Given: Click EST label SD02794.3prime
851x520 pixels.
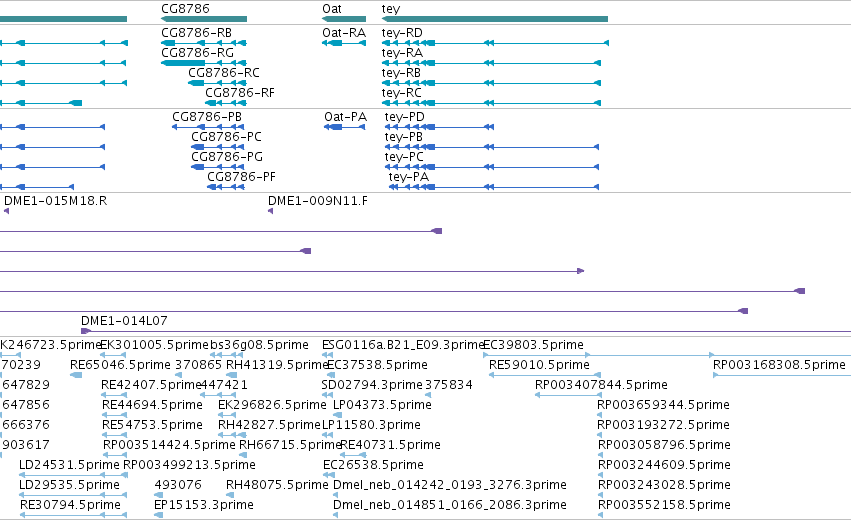Looking at the screenshot, I should click(x=372, y=385).
